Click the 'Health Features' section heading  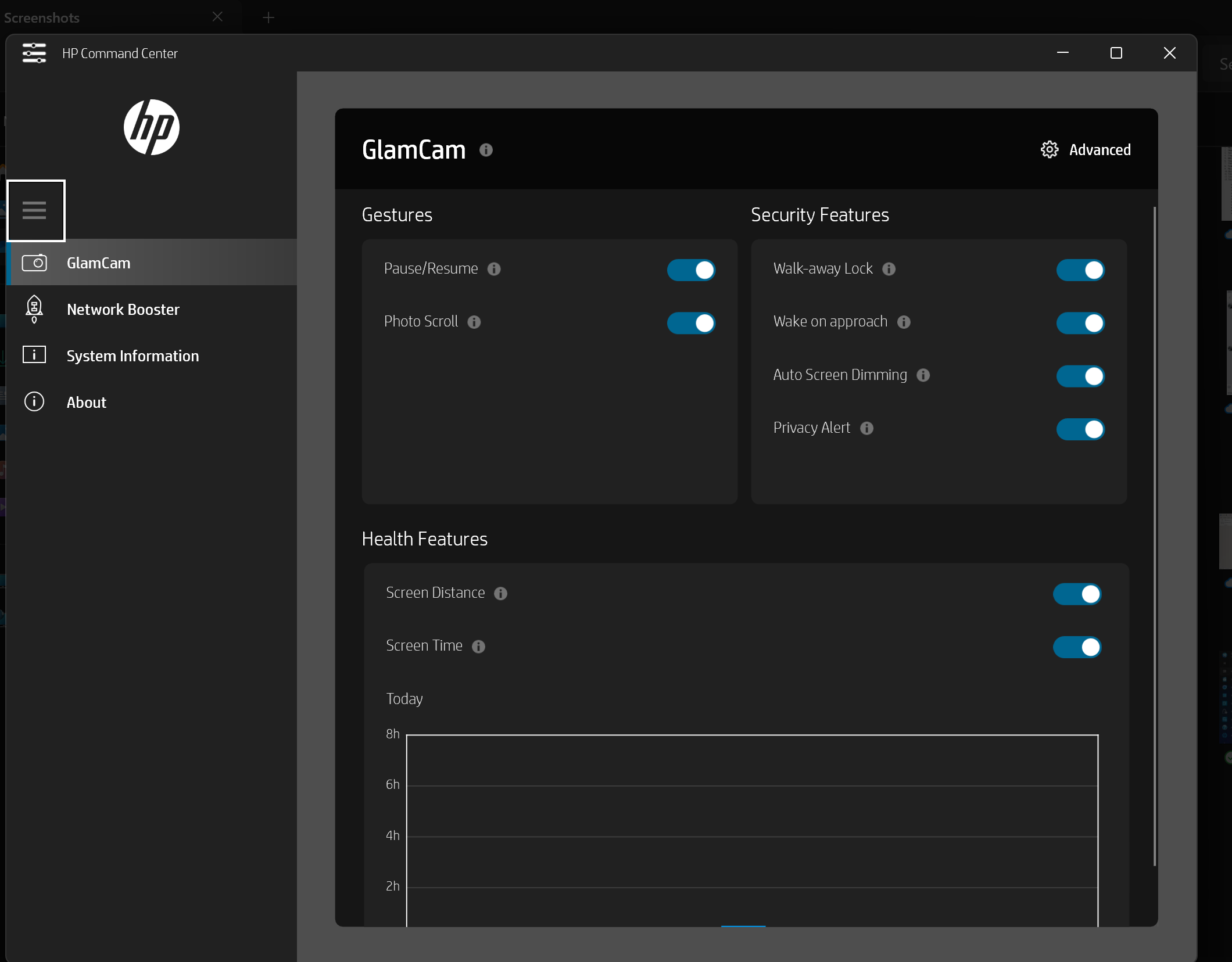pos(424,539)
